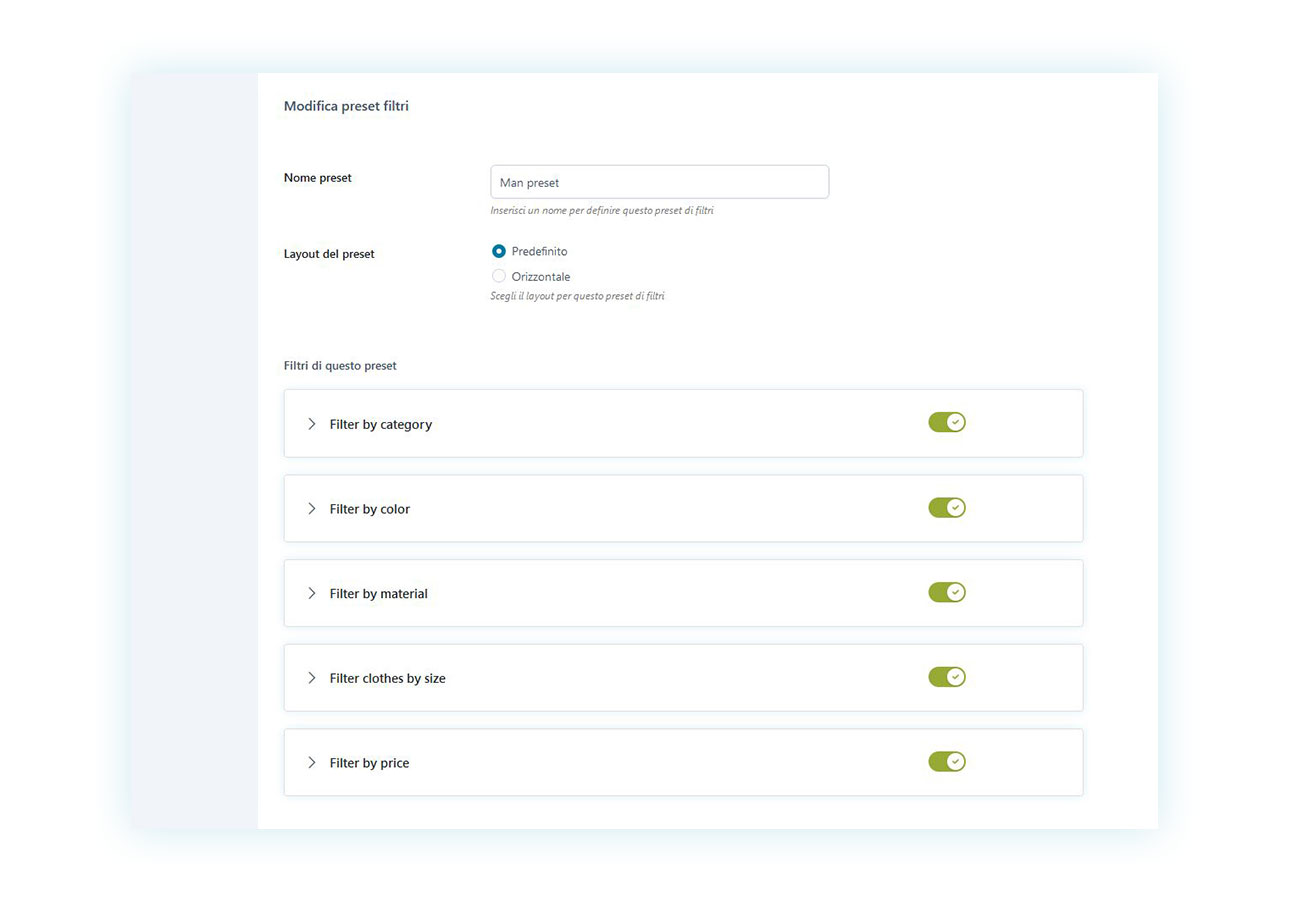Click the "Filter by material" title text
Screen dimensions: 1300x897
379,593
